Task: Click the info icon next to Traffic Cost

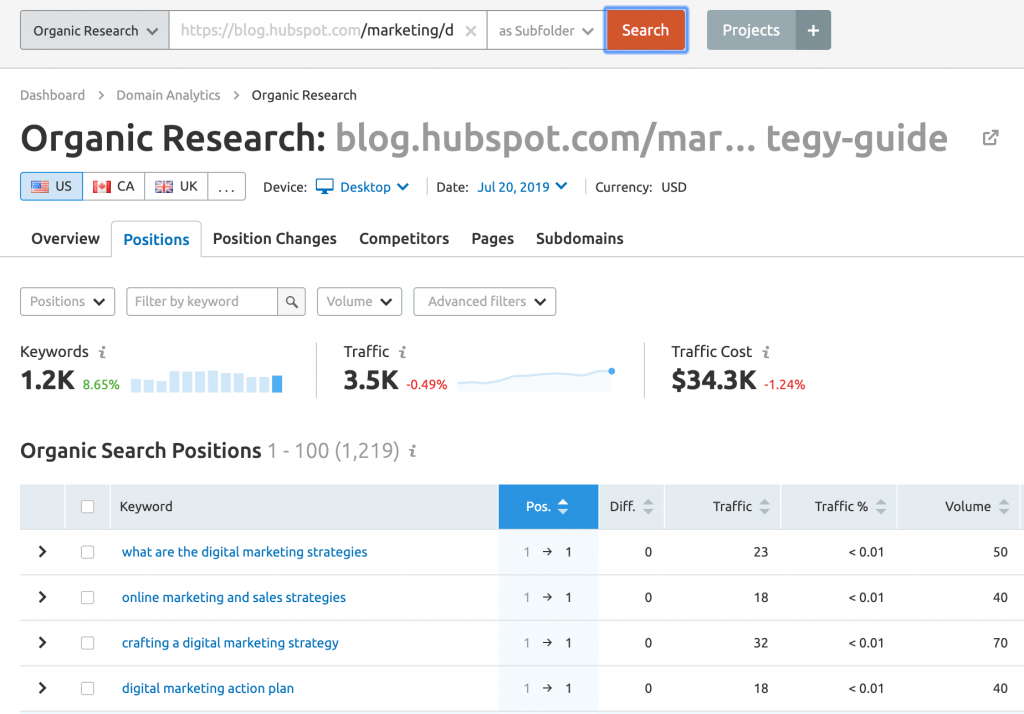Action: click(765, 351)
